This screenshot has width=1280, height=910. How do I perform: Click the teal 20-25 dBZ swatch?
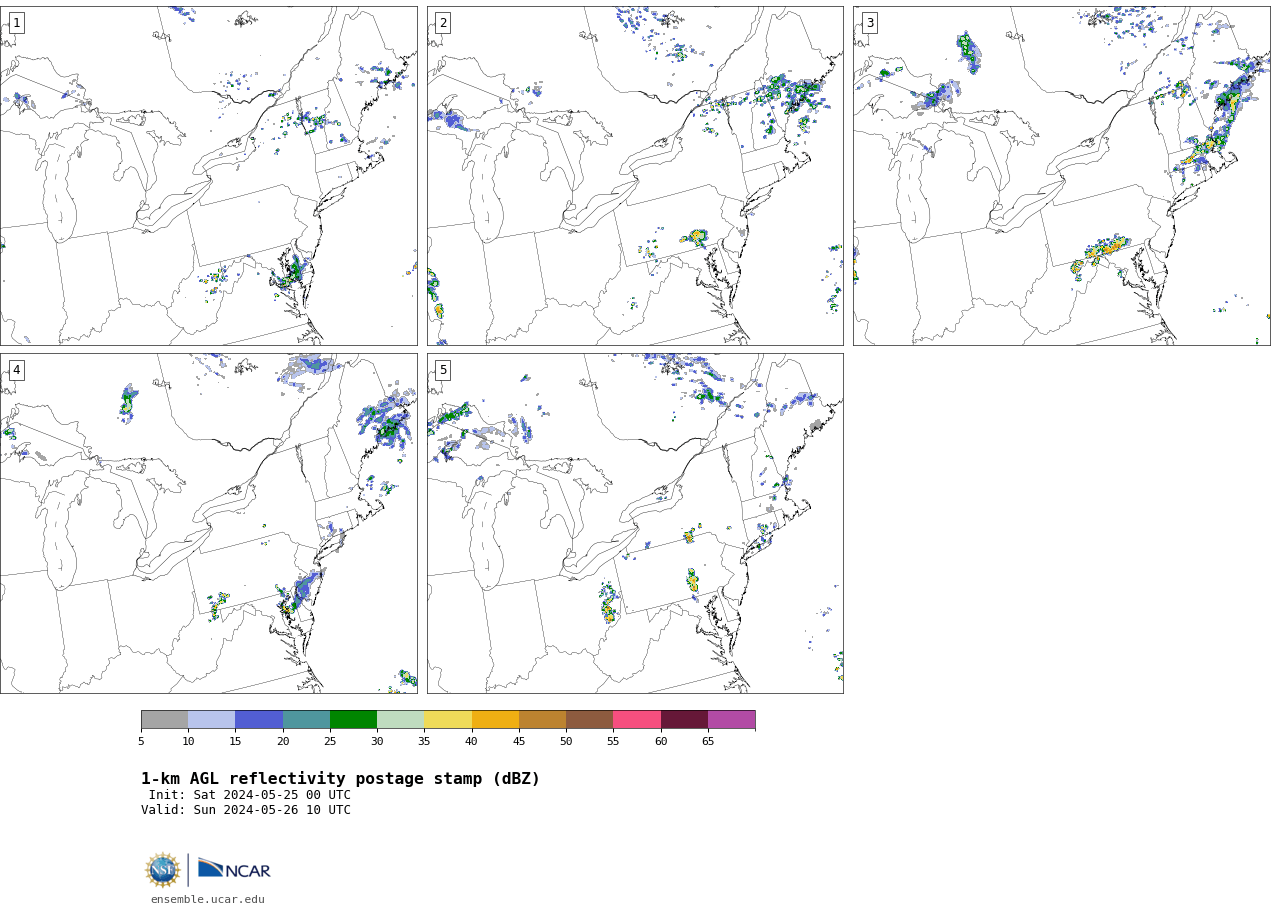click(x=306, y=720)
